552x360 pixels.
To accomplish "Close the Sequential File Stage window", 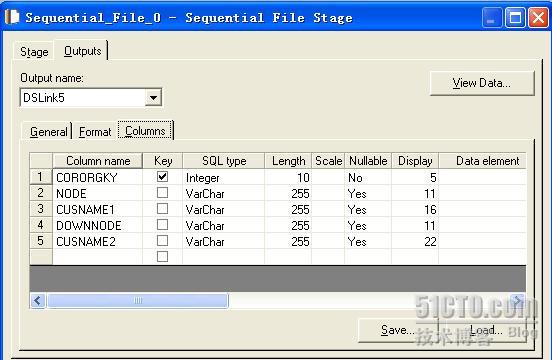I will pyautogui.click(x=538, y=17).
